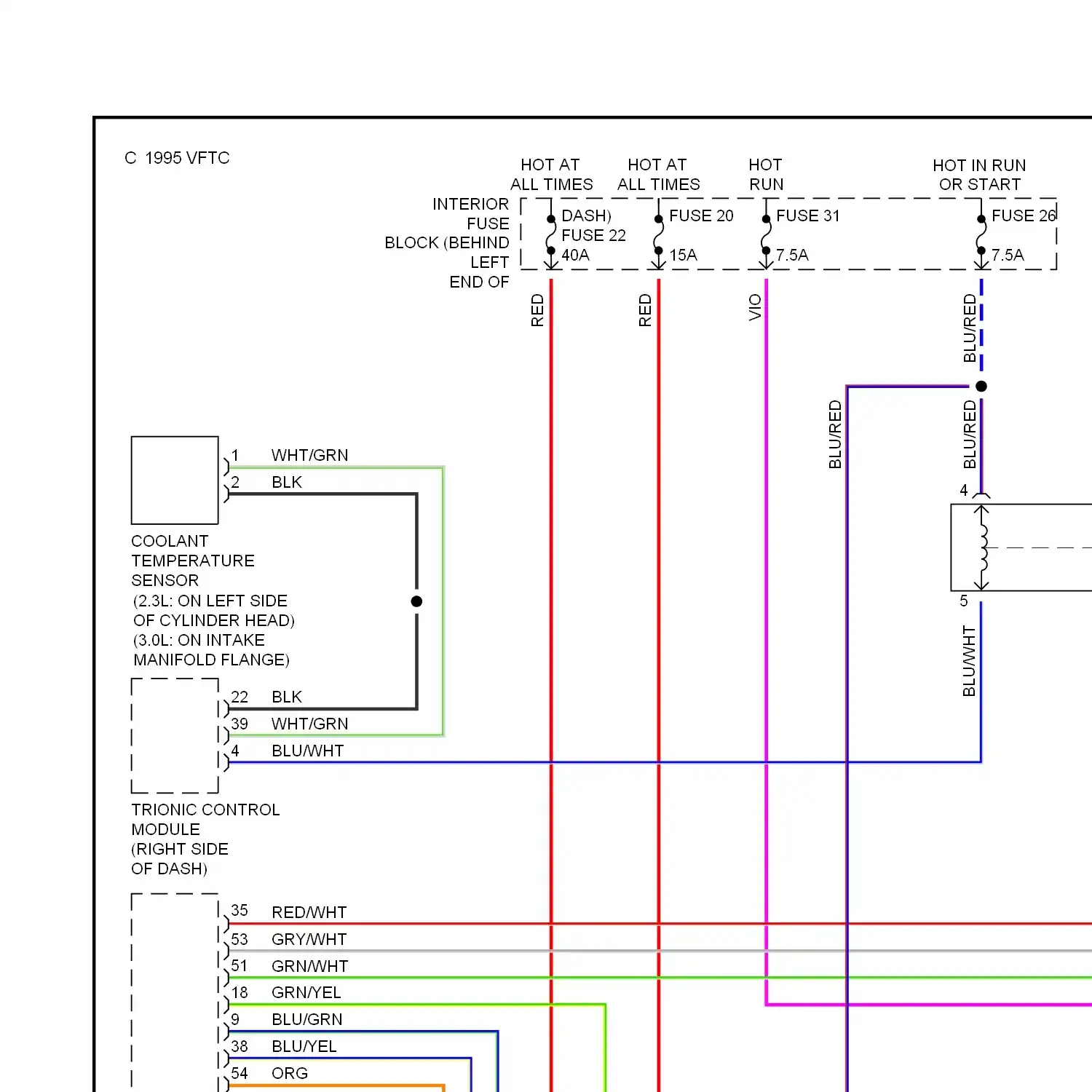Click the splice dot on the black wire

click(x=416, y=601)
